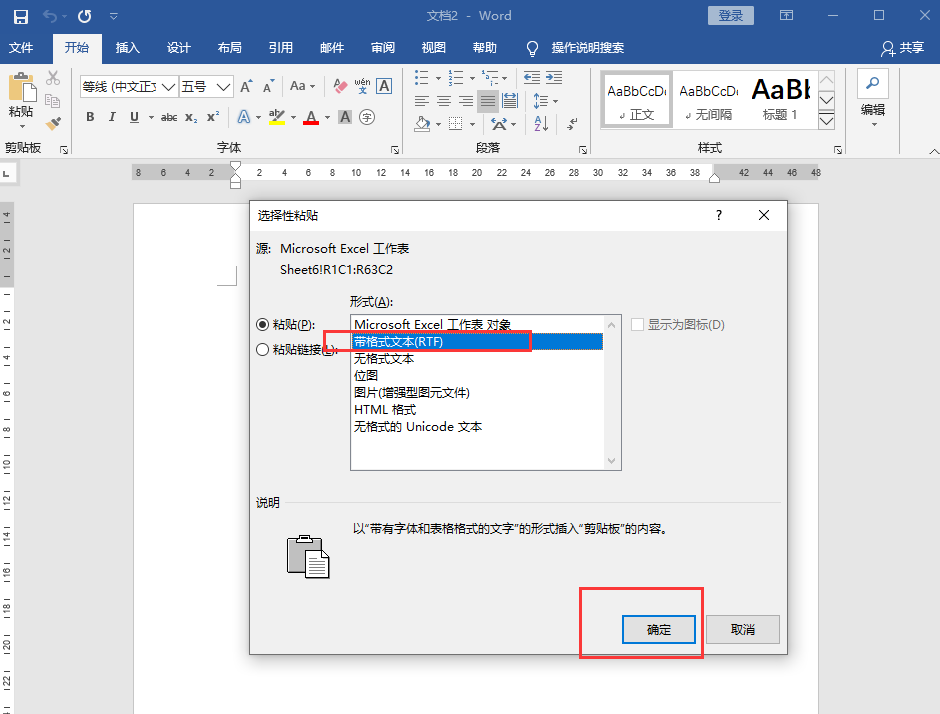Open the 编辑 search group
This screenshot has height=714, width=940.
point(872,99)
